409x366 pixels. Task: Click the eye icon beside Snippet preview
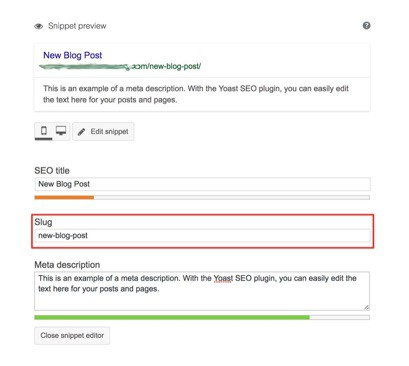[39, 26]
